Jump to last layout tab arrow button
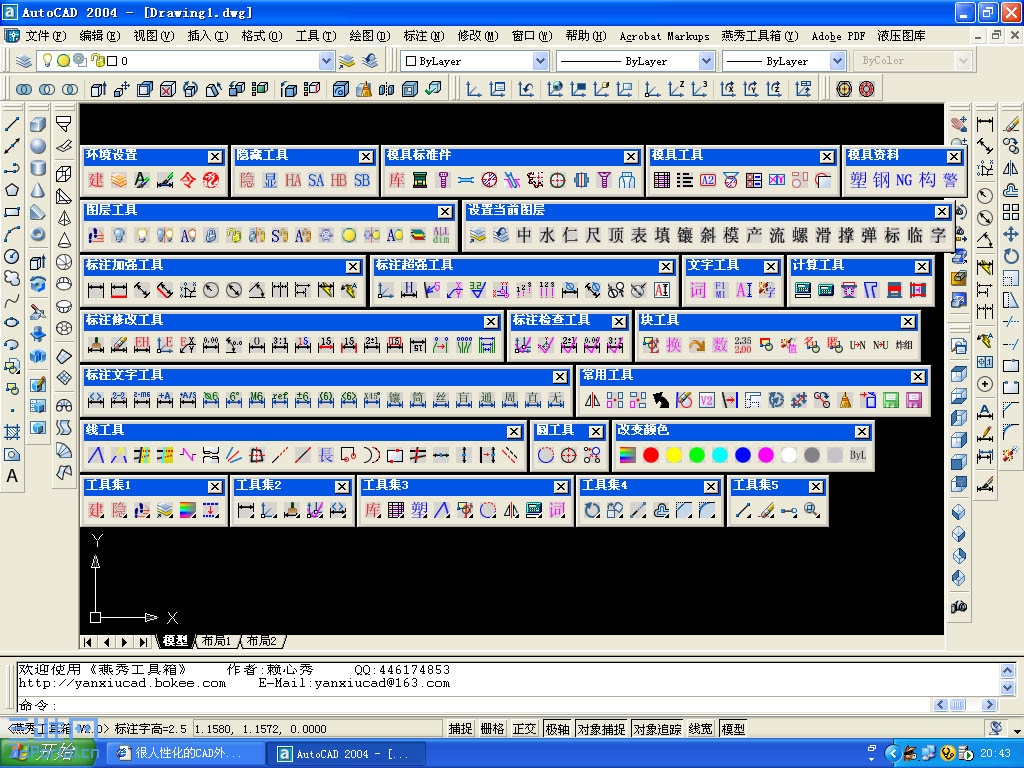The height and width of the screenshot is (768, 1024). coord(142,642)
